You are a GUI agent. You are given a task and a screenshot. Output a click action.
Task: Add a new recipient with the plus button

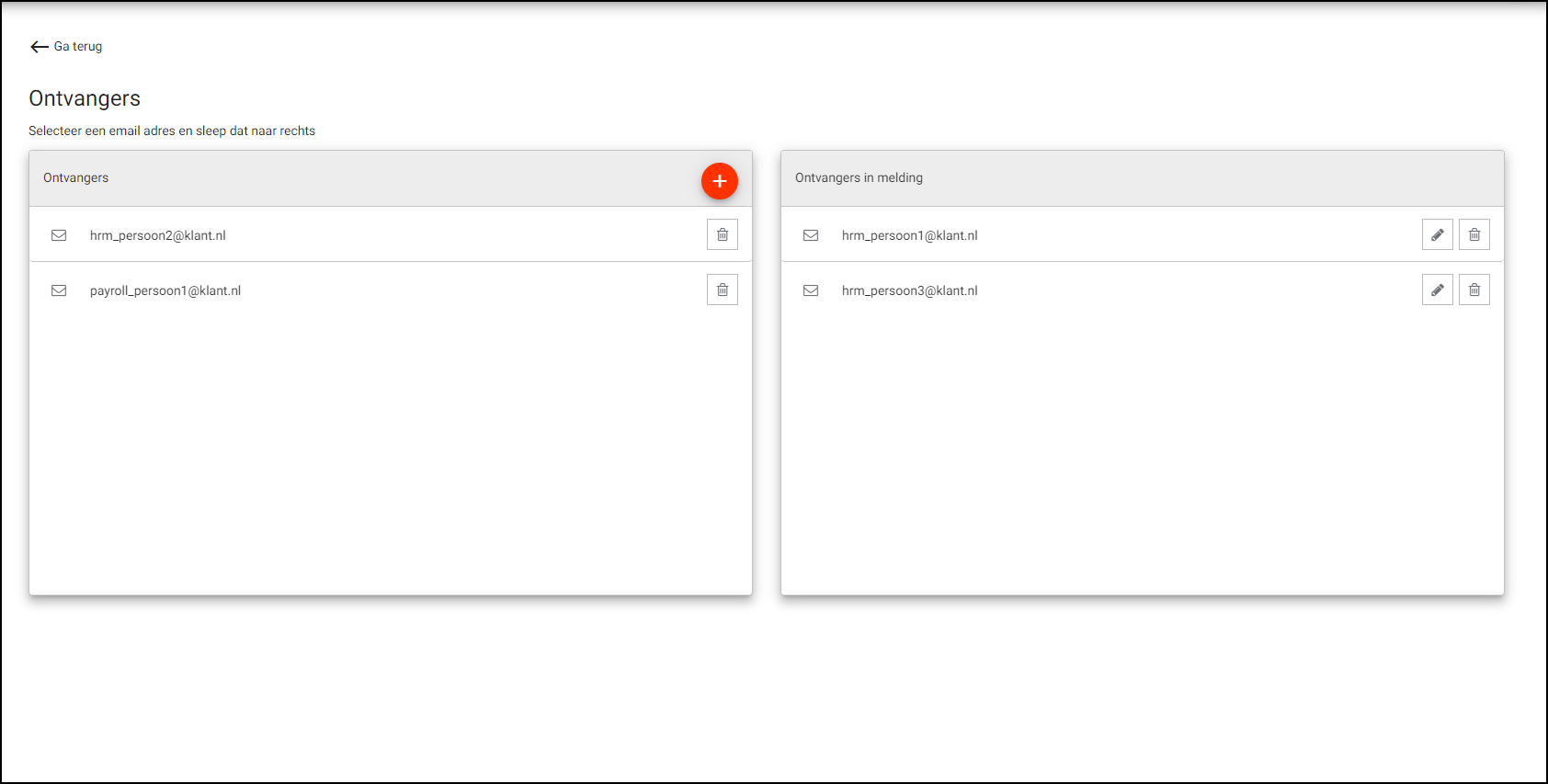click(719, 181)
